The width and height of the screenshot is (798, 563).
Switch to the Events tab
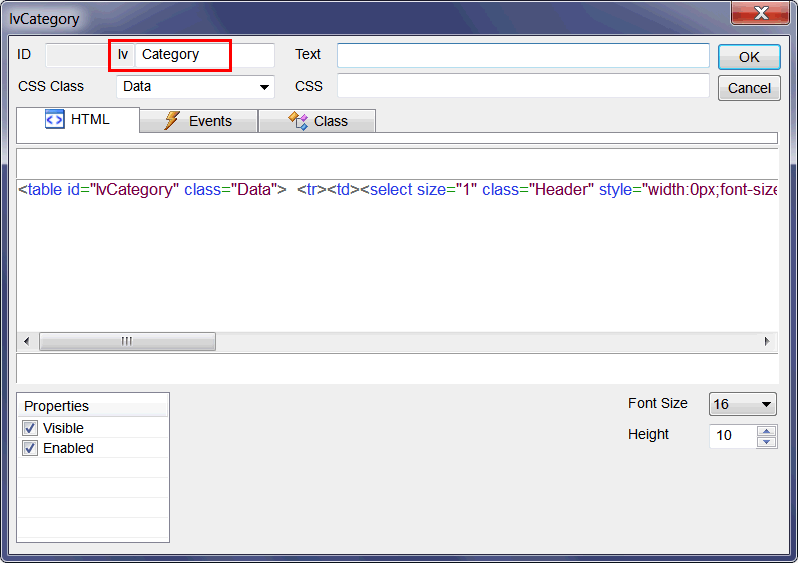(x=198, y=121)
